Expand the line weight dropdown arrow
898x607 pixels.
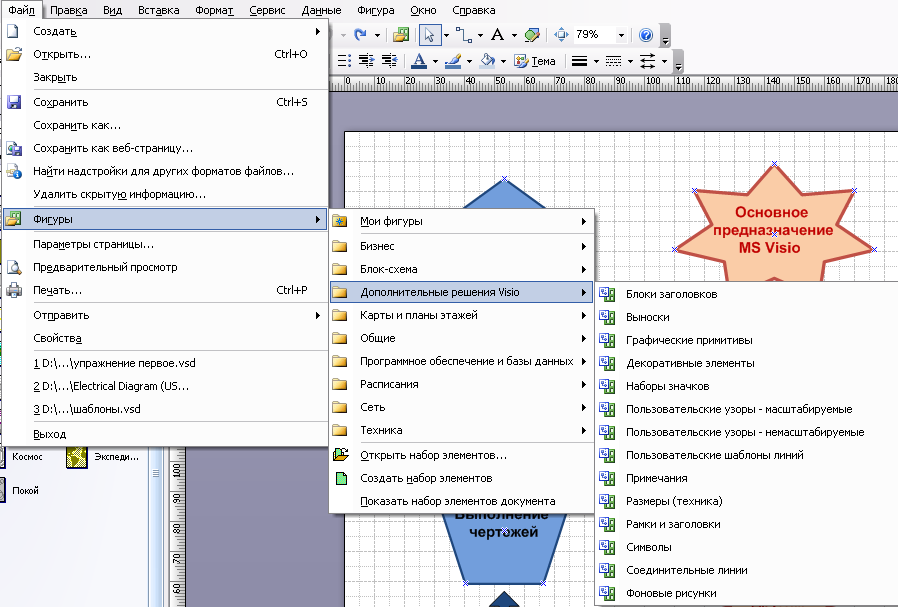pyautogui.click(x=596, y=61)
